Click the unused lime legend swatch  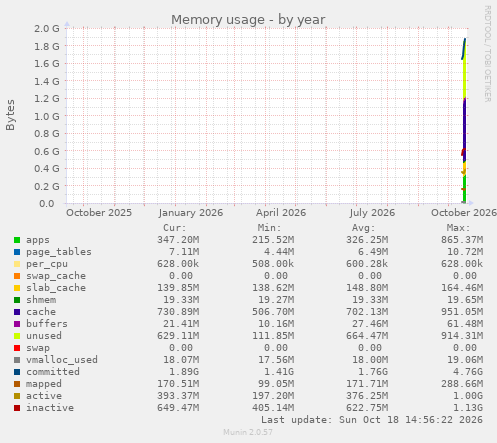(x=17, y=336)
